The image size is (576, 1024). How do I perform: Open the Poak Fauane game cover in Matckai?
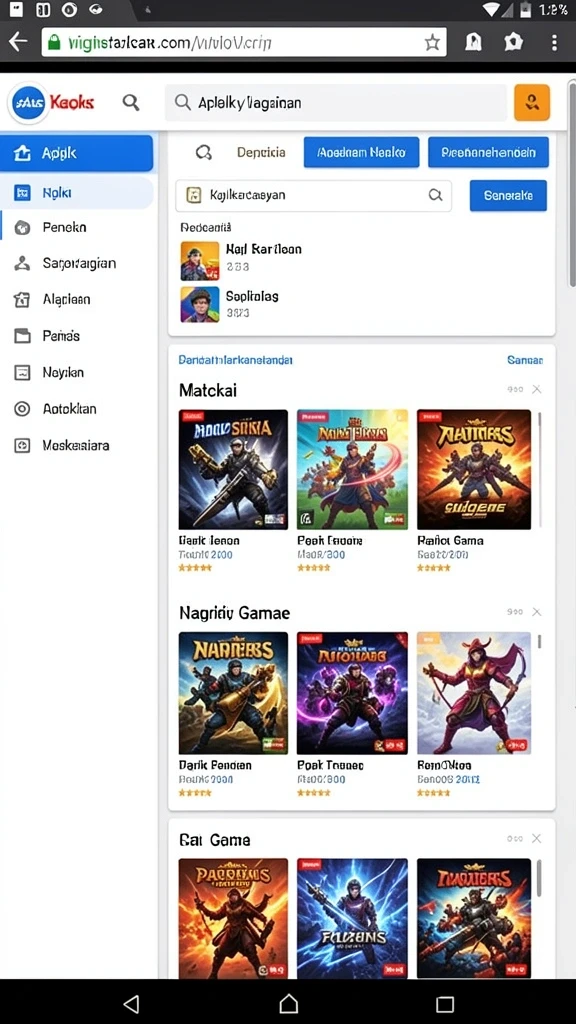[353, 470]
